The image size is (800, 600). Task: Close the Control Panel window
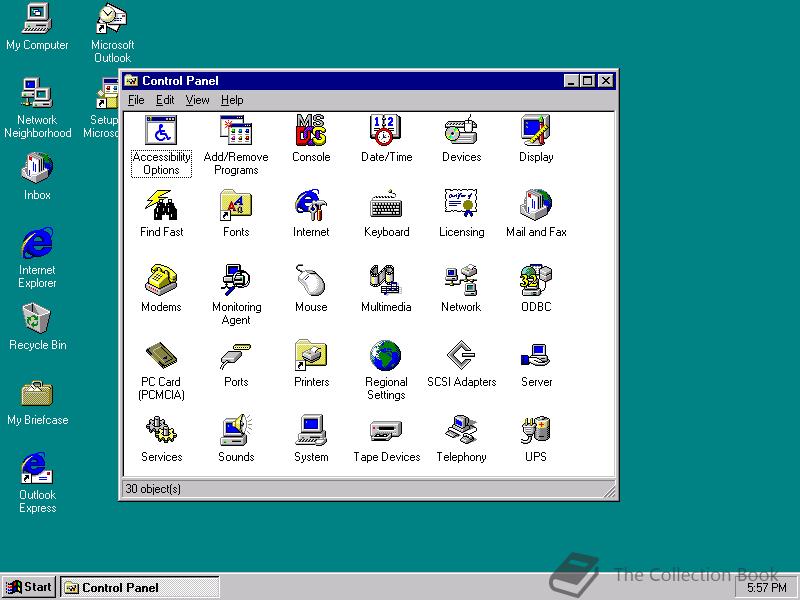(606, 81)
